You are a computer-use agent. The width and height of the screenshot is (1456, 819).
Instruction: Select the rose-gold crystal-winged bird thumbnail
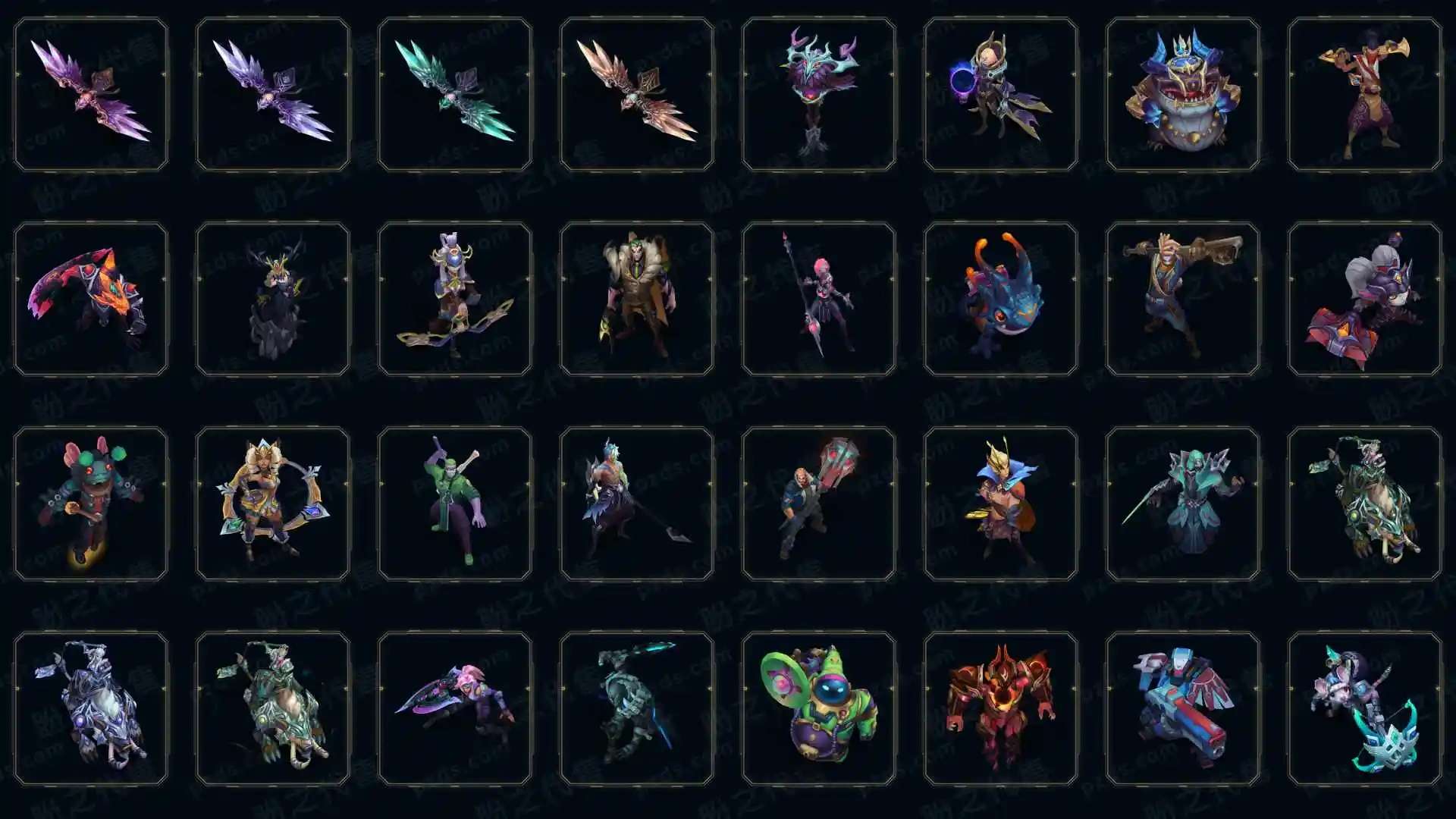coord(637,95)
